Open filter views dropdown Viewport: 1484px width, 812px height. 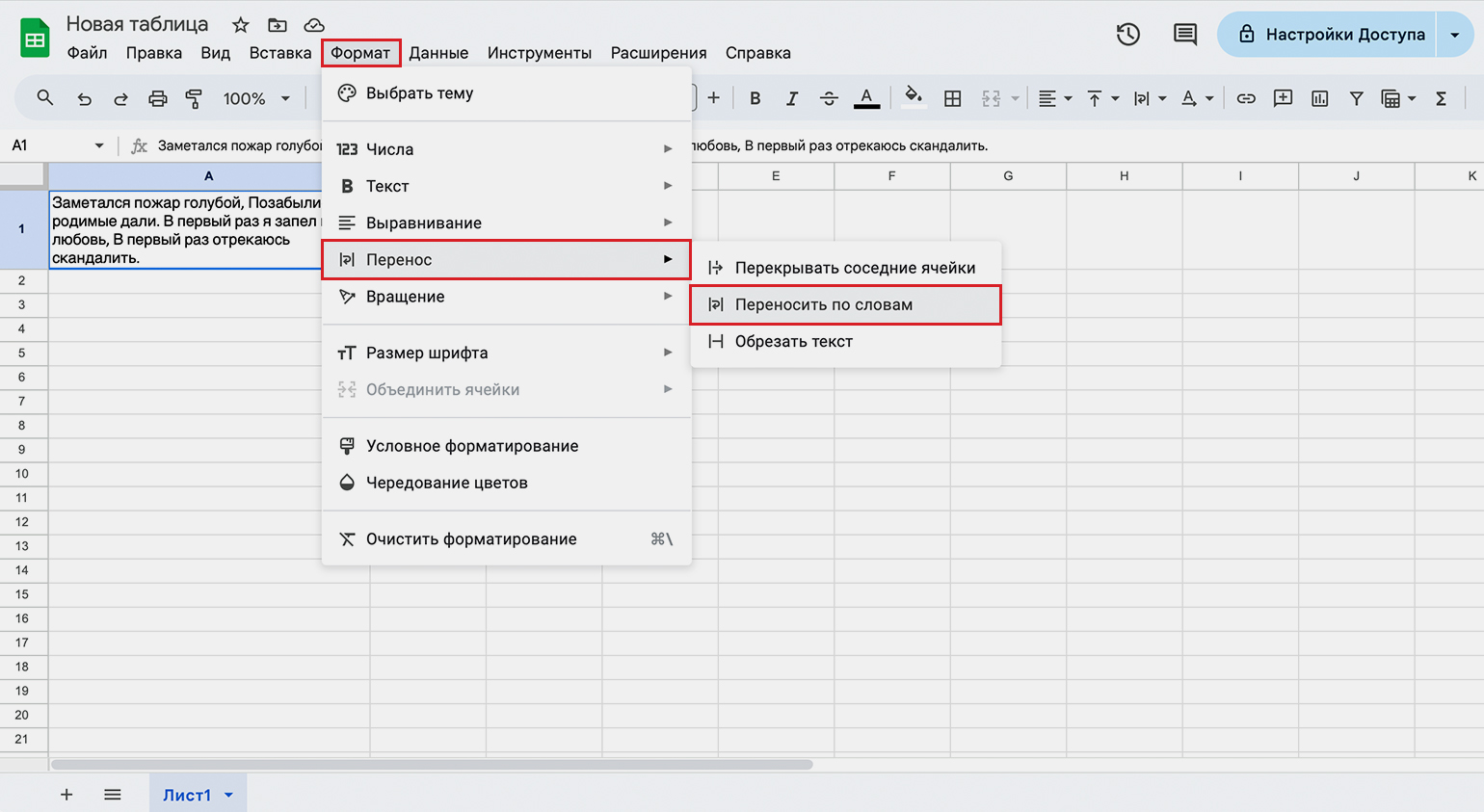pyautogui.click(x=1398, y=98)
